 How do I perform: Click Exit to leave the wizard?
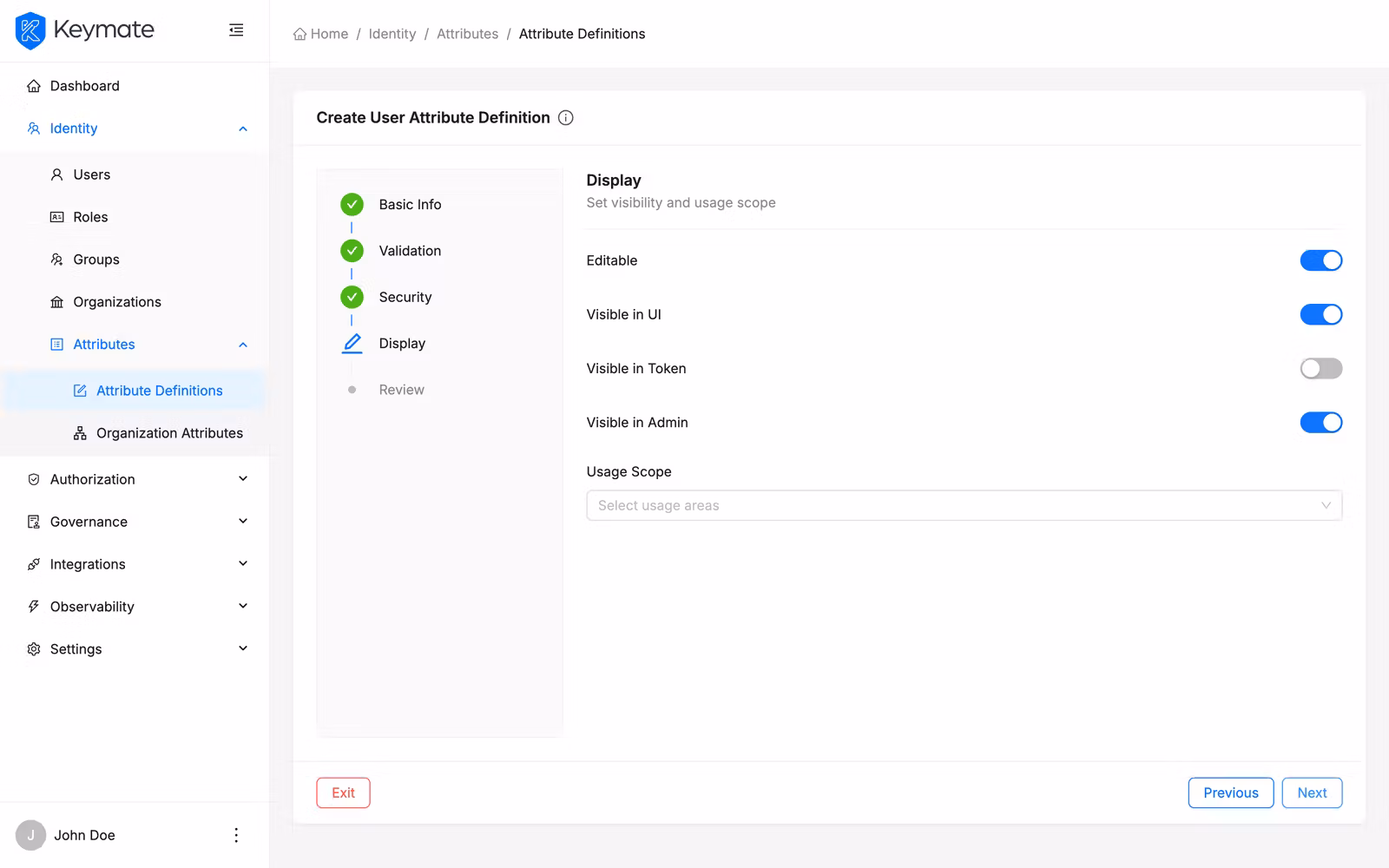tap(343, 792)
